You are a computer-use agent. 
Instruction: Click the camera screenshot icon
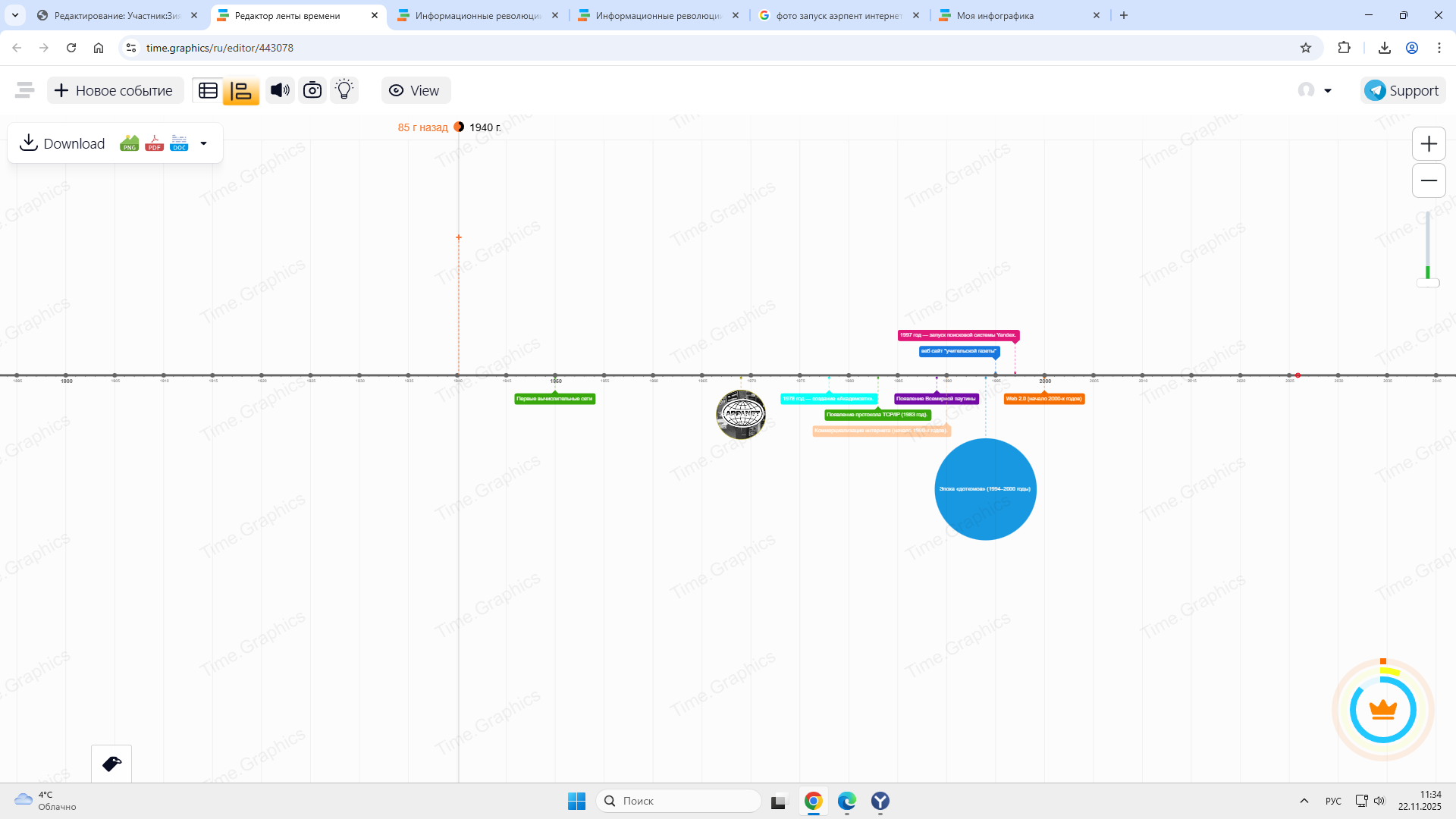tap(312, 90)
